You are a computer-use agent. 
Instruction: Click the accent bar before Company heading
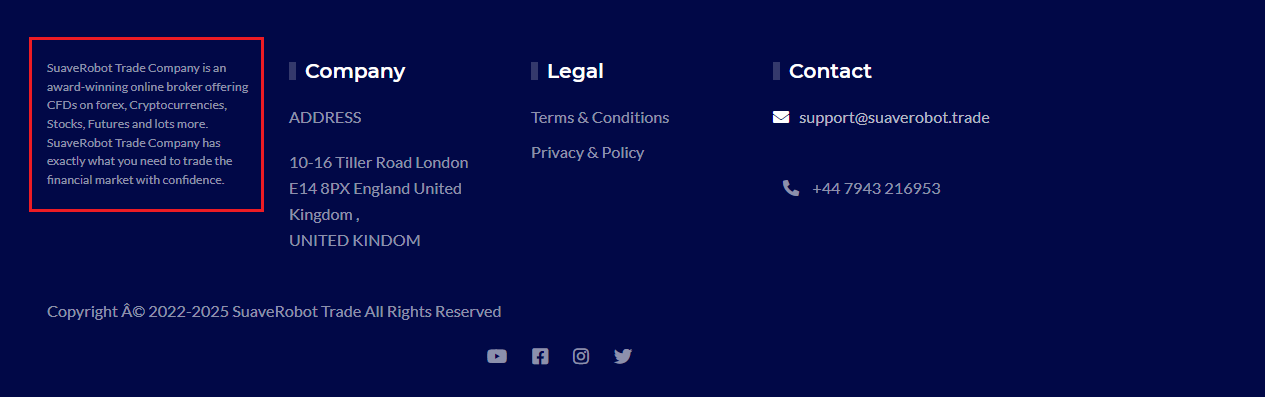(292, 71)
